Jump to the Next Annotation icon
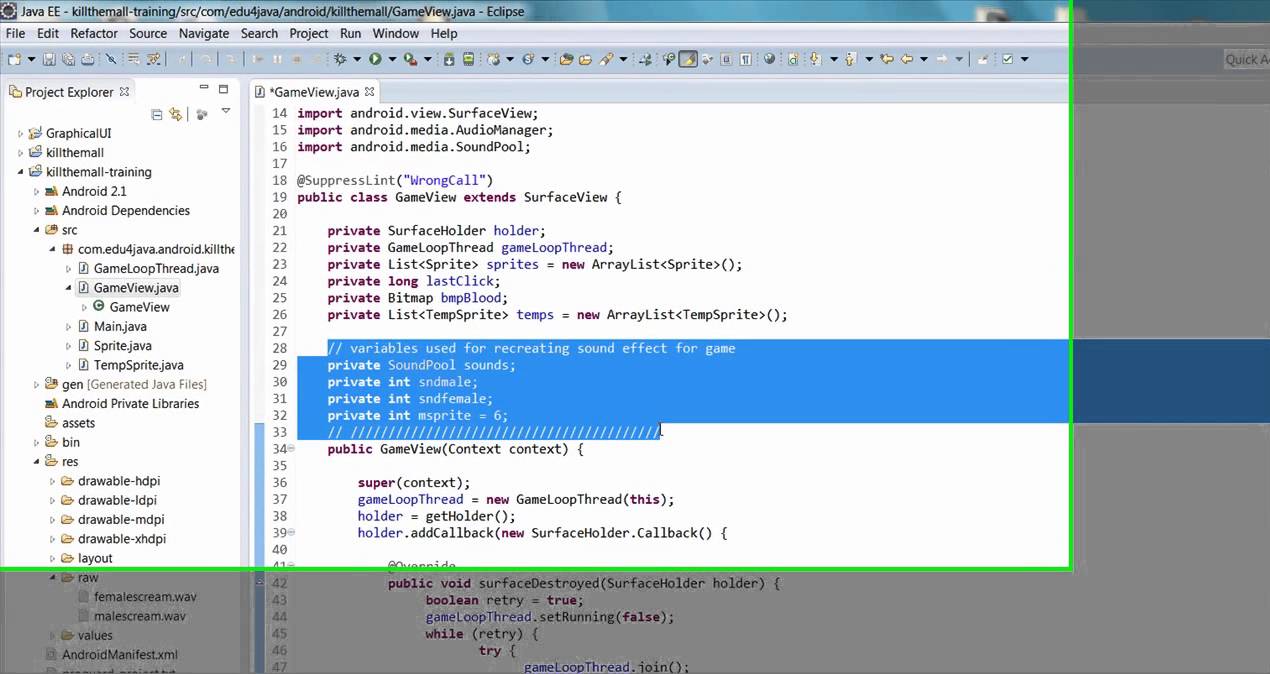The height and width of the screenshot is (674, 1270). pyautogui.click(x=814, y=59)
